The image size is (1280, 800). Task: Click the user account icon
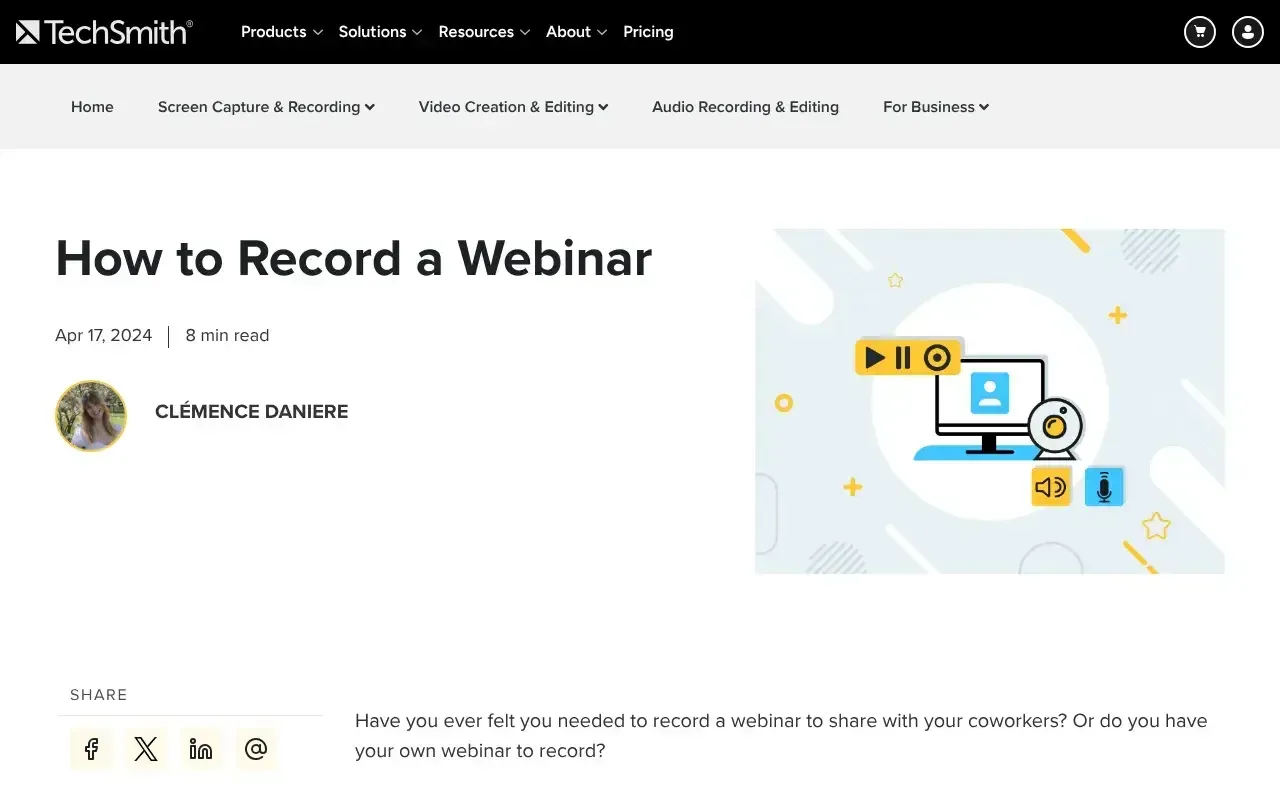(x=1247, y=32)
